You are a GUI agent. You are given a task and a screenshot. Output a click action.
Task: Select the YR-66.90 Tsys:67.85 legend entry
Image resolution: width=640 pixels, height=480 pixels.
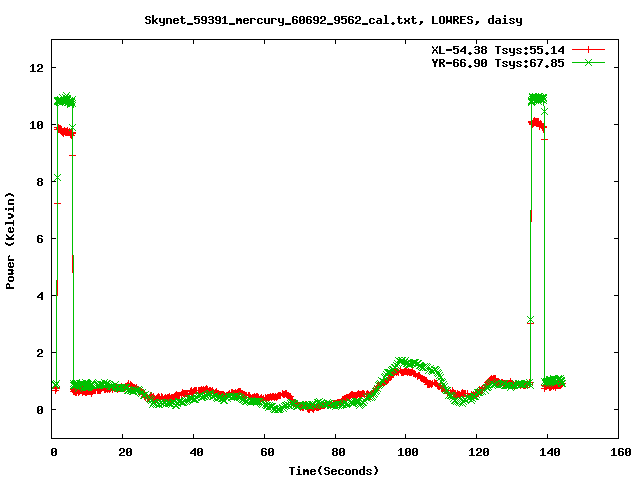(498, 63)
